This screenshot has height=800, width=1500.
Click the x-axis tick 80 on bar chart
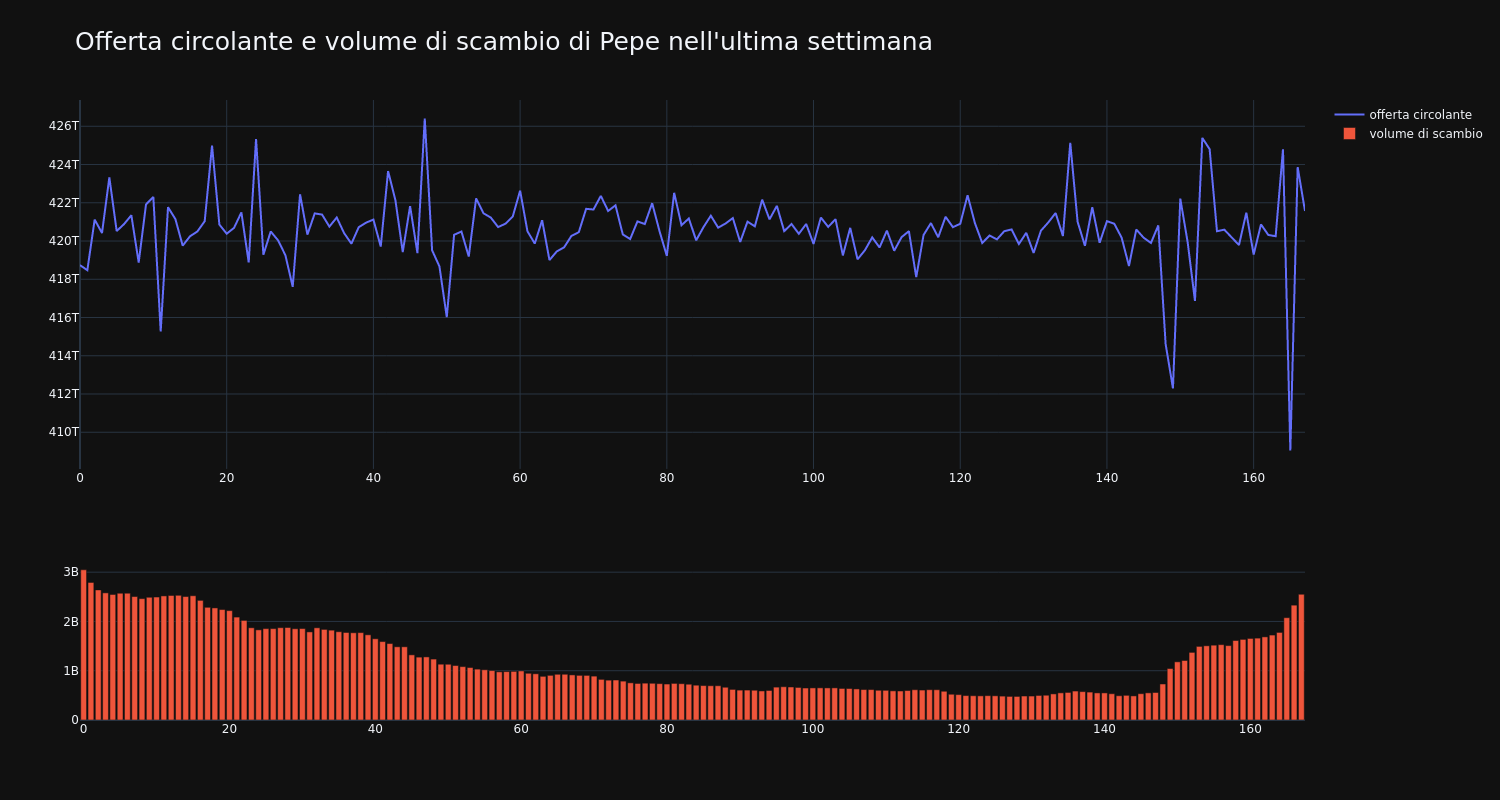667,729
